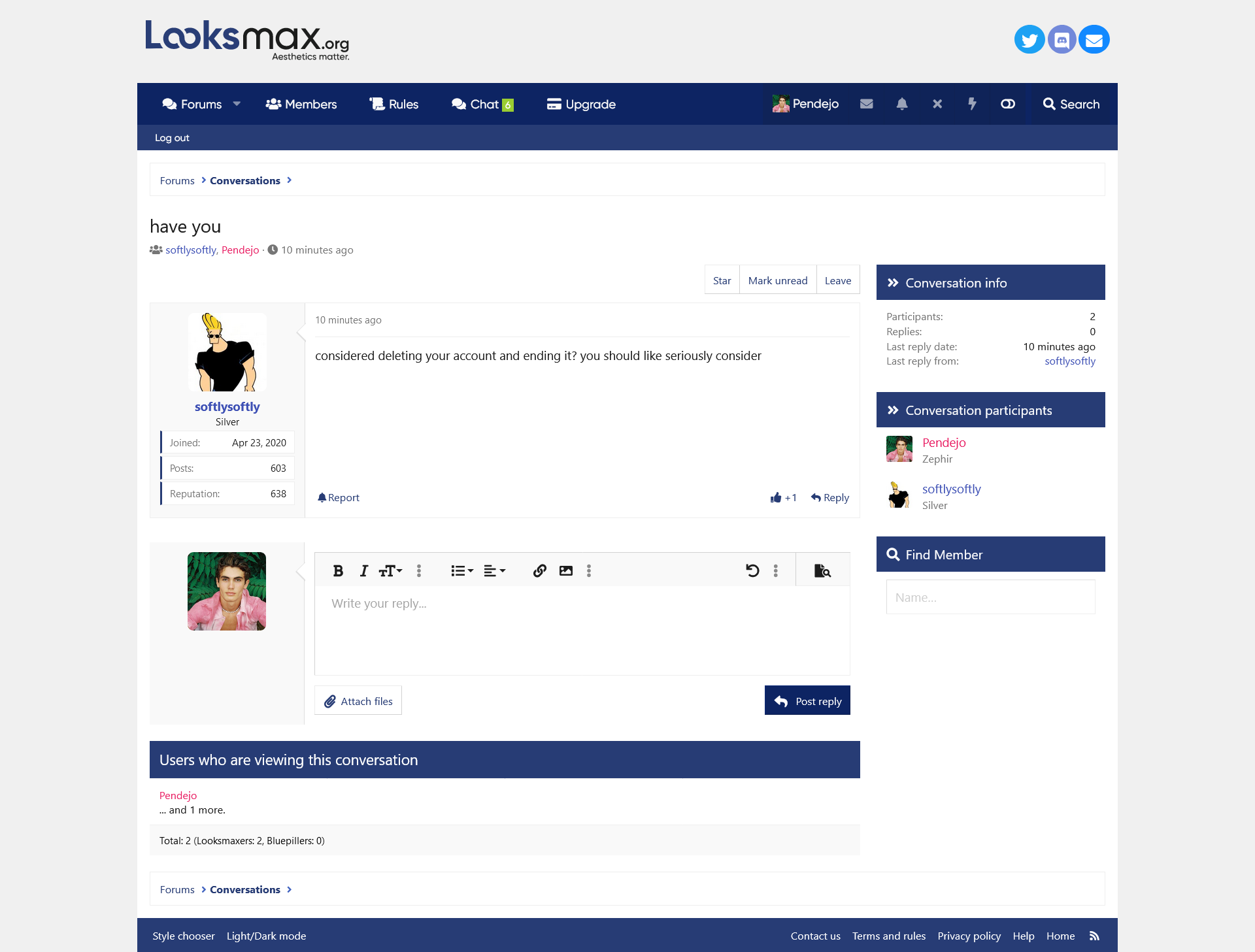Open the Discord social link icon

pyautogui.click(x=1062, y=40)
